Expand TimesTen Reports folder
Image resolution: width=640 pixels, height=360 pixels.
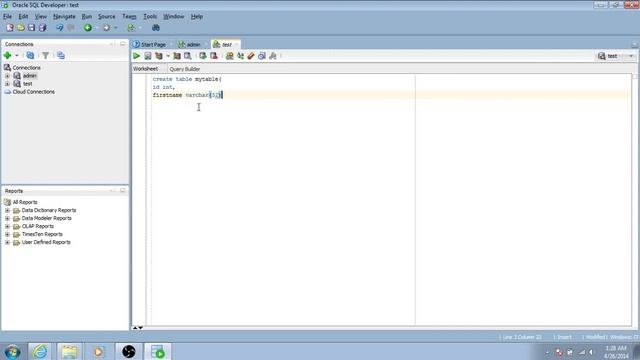[7, 234]
